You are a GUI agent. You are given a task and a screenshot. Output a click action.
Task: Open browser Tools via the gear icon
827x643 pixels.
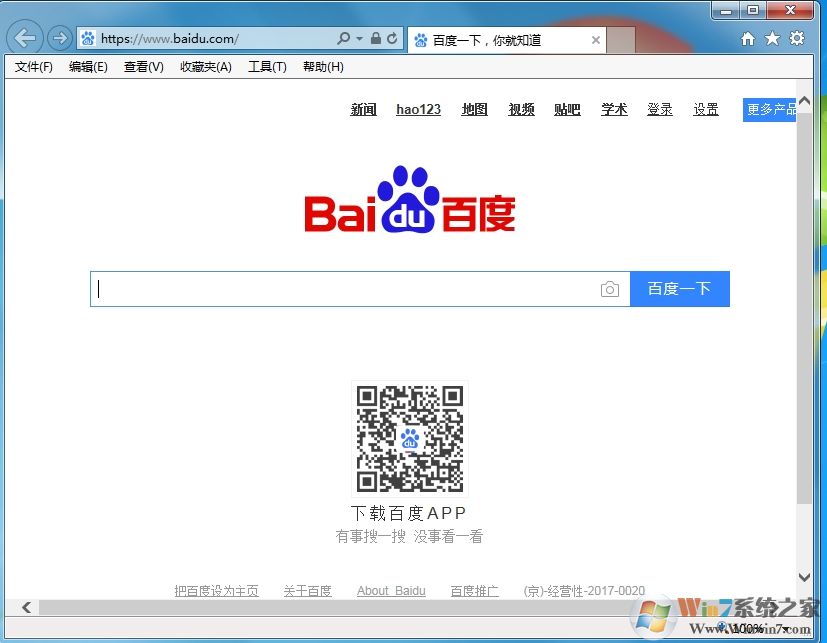[795, 38]
